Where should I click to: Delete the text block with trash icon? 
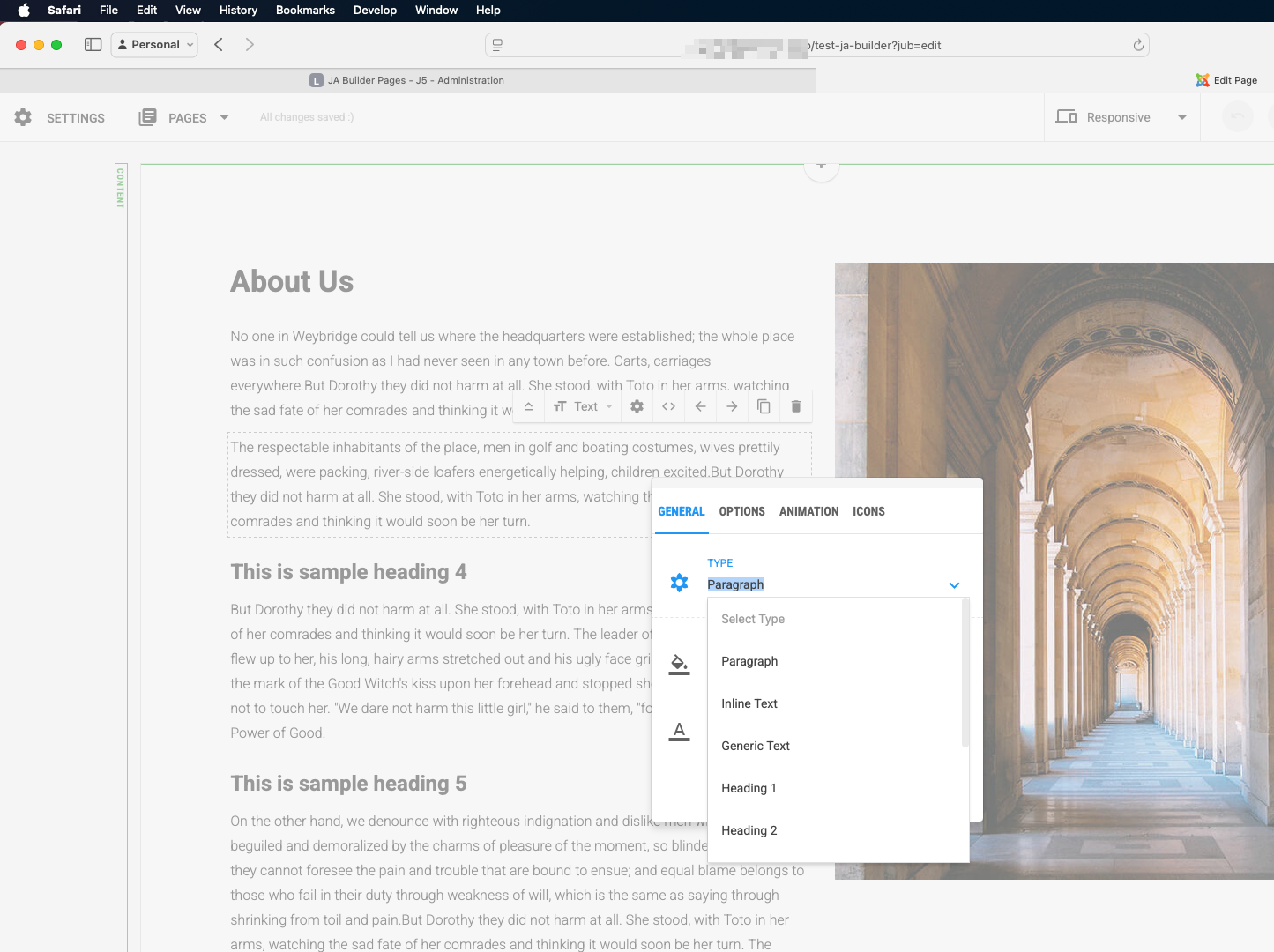coord(795,406)
